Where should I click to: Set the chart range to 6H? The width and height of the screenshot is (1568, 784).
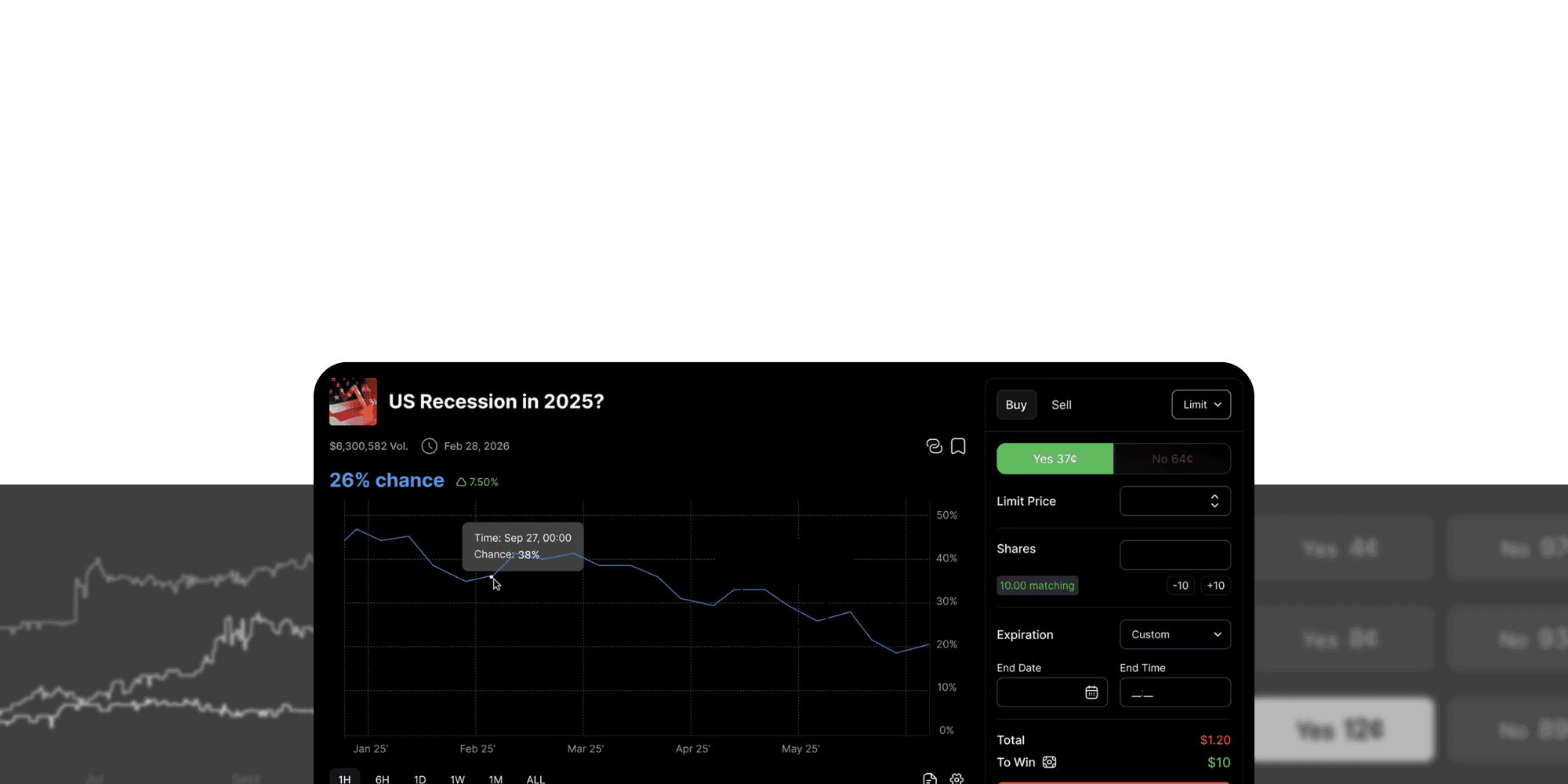point(382,779)
